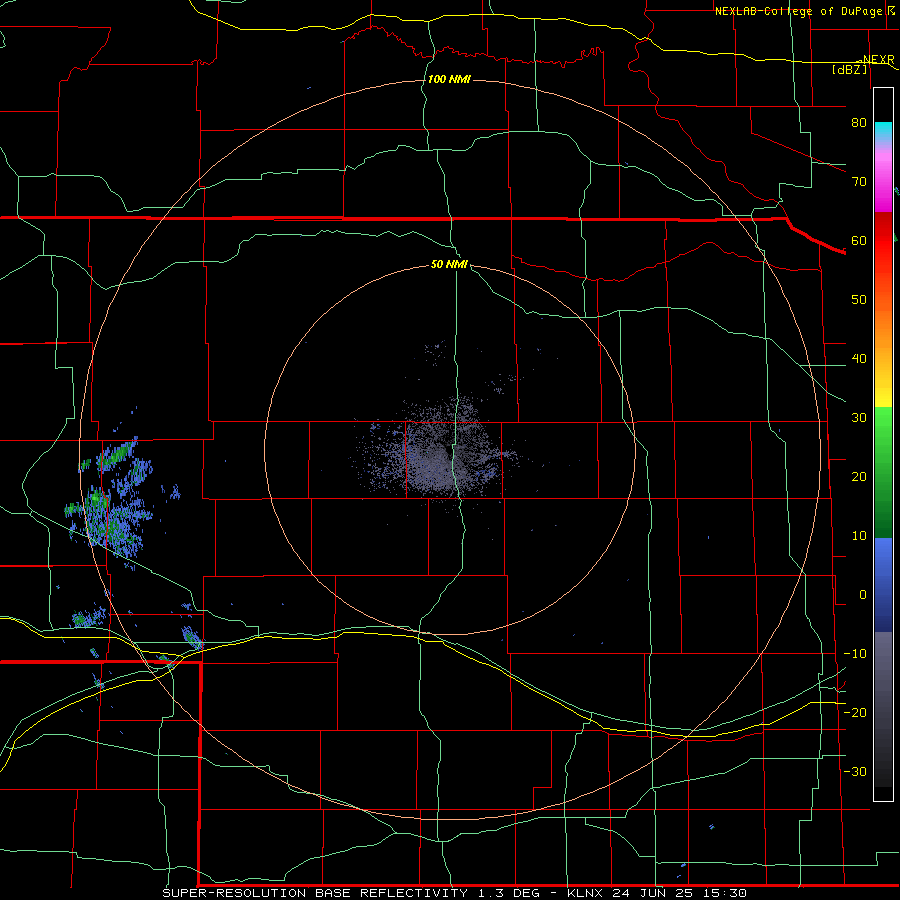Image resolution: width=900 pixels, height=900 pixels.
Task: Click the -10 value on the dBZ scale
Action: (x=855, y=654)
